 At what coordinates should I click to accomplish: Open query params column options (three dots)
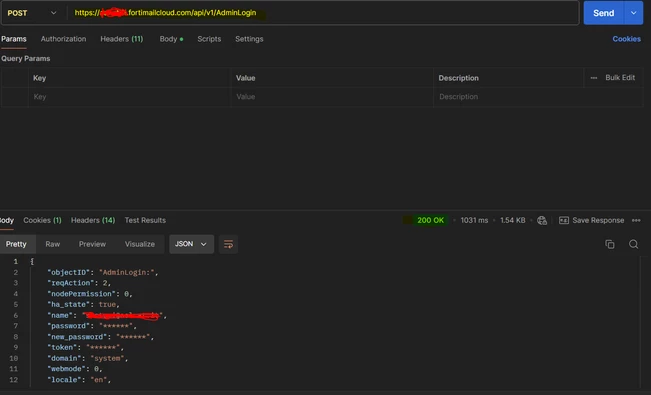pyautogui.click(x=594, y=78)
